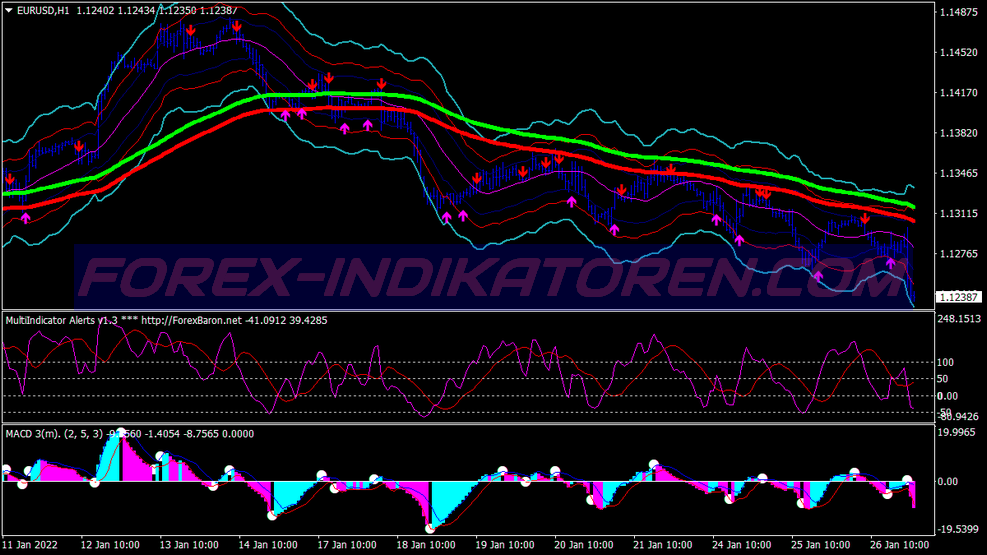Click the EURUSD,H1 symbol title text
The image size is (987, 555).
pyautogui.click(x=48, y=10)
